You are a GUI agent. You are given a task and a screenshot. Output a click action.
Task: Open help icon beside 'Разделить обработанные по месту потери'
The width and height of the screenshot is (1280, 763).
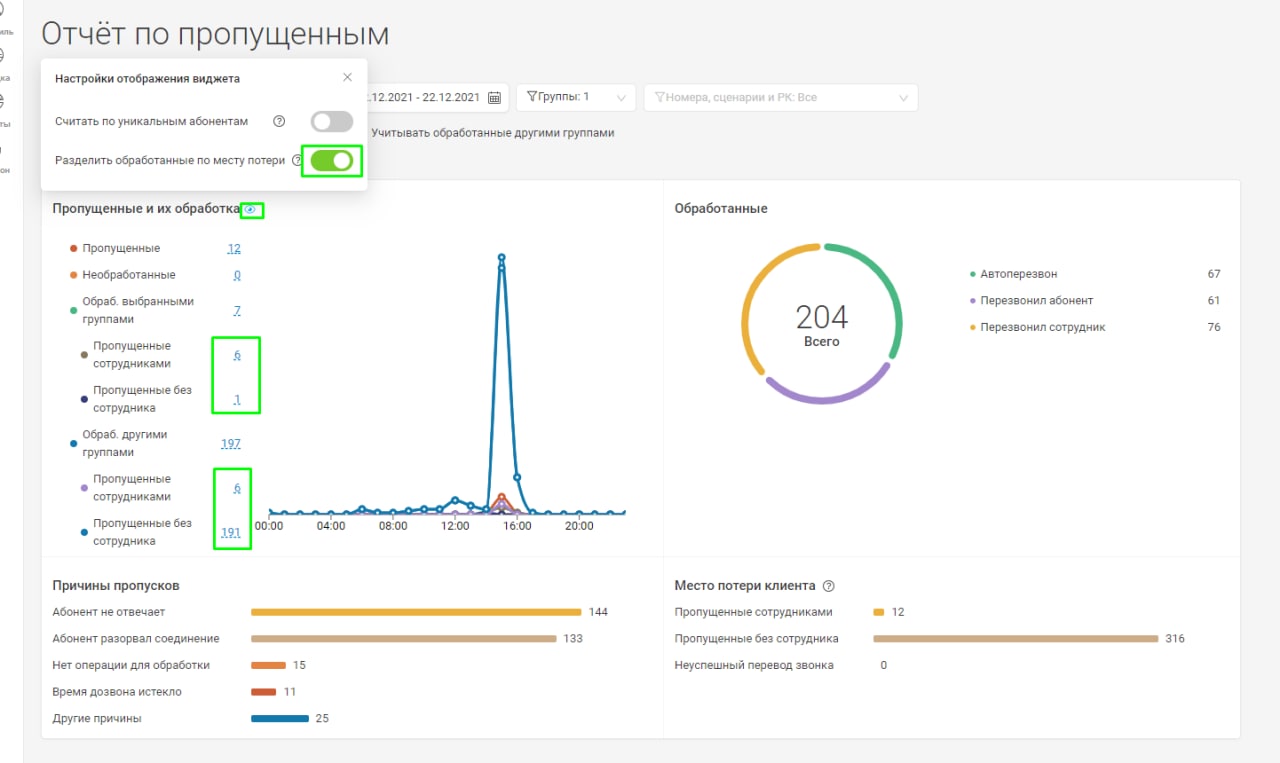(296, 160)
